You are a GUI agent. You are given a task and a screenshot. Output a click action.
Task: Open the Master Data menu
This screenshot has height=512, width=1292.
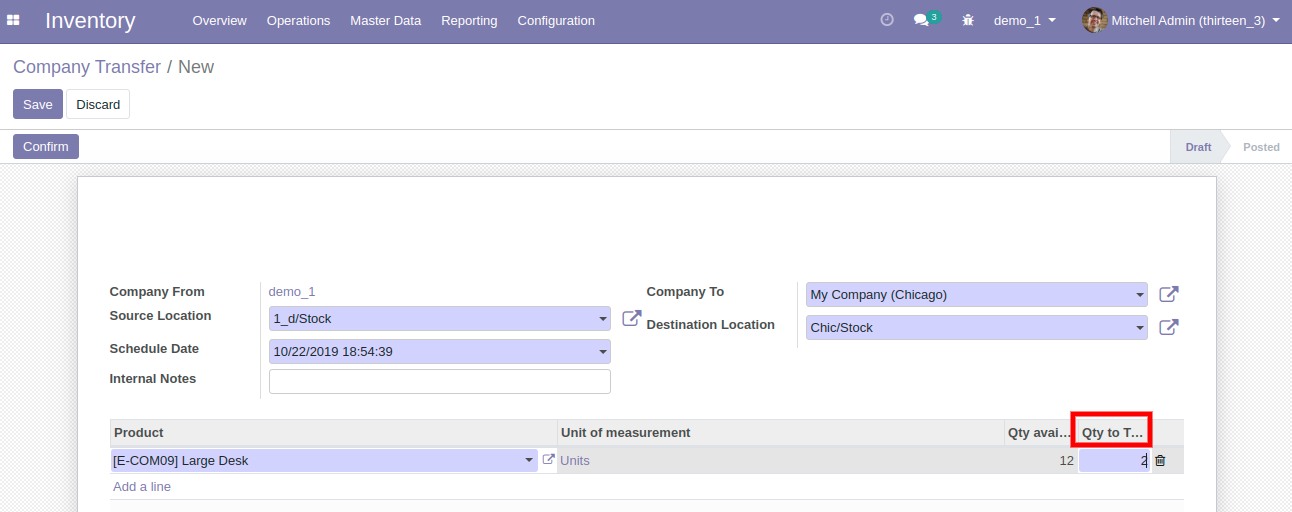(385, 20)
